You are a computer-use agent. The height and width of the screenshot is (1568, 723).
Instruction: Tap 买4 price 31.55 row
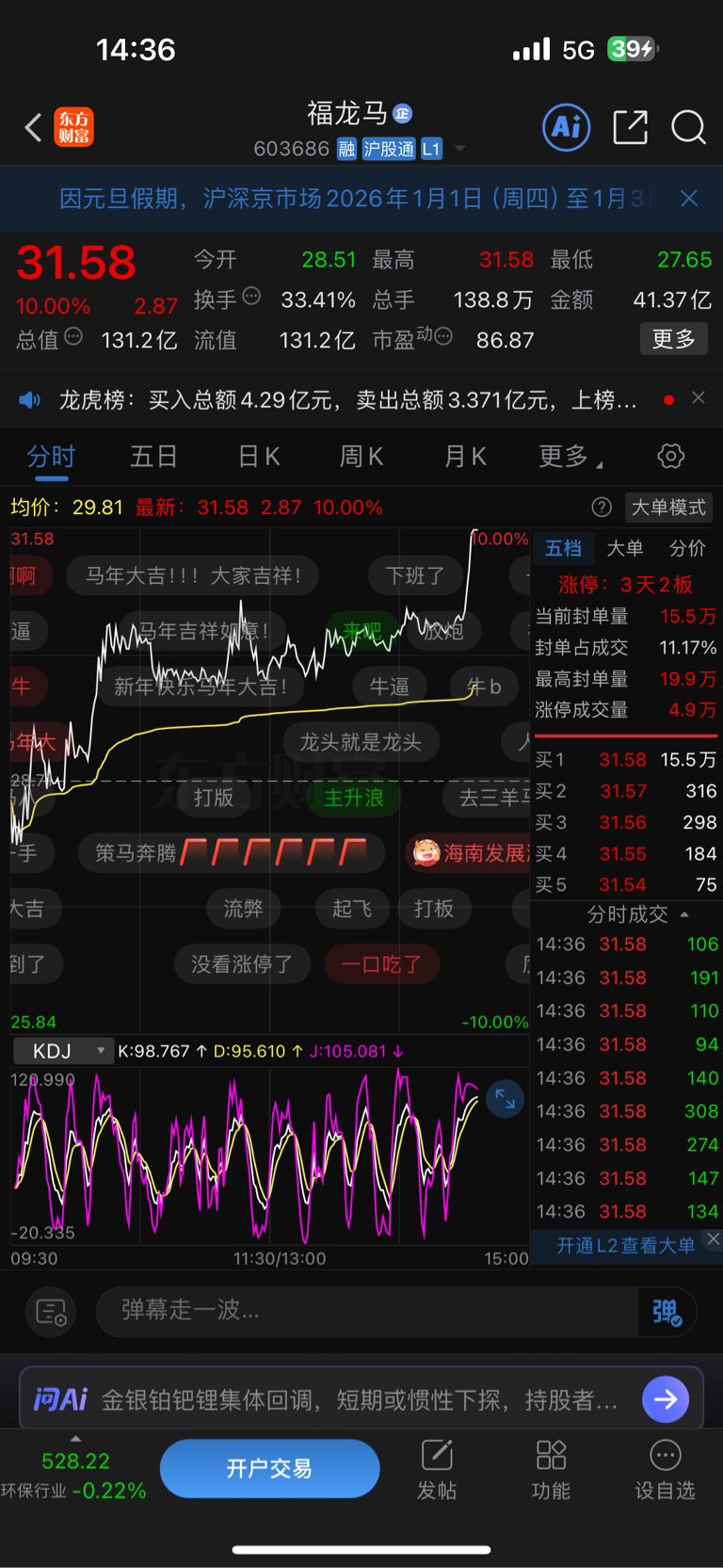[626, 853]
